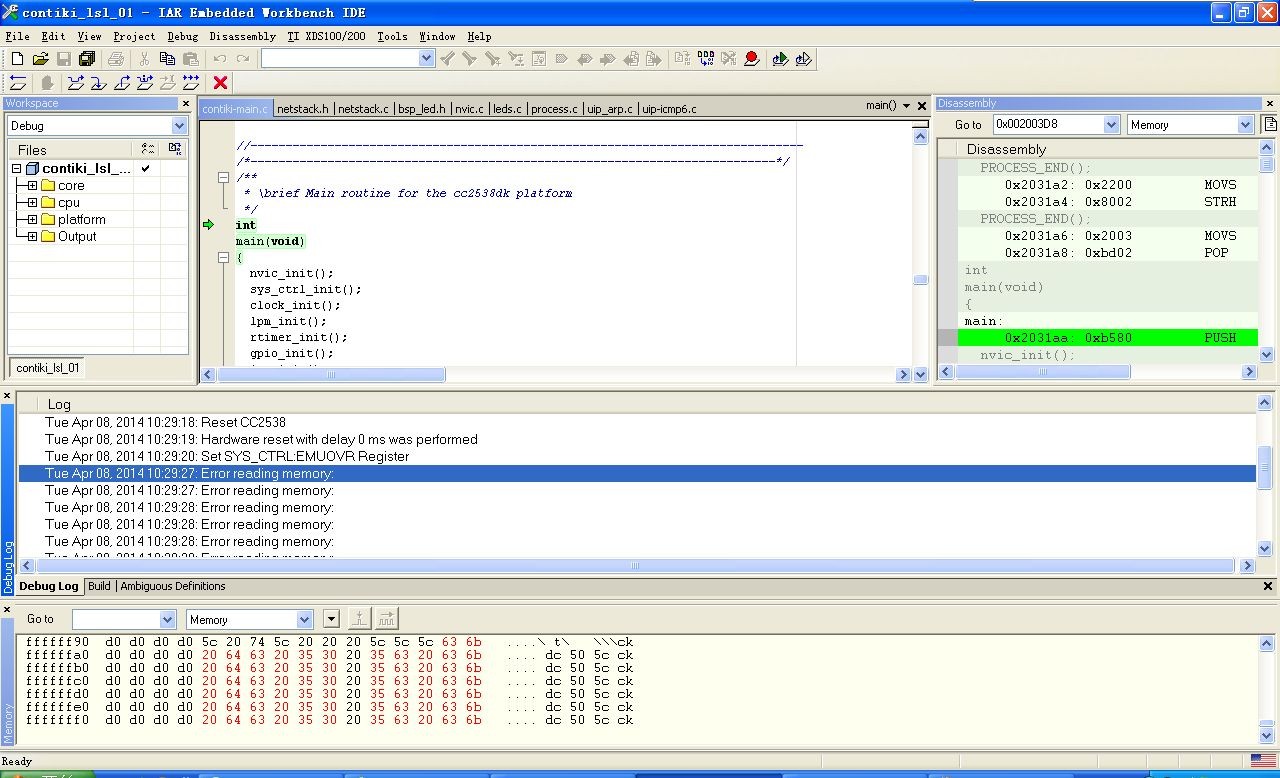Click the Toggle Breakpoint red circle icon
Screen dimensions: 1280x778
[x=752, y=59]
